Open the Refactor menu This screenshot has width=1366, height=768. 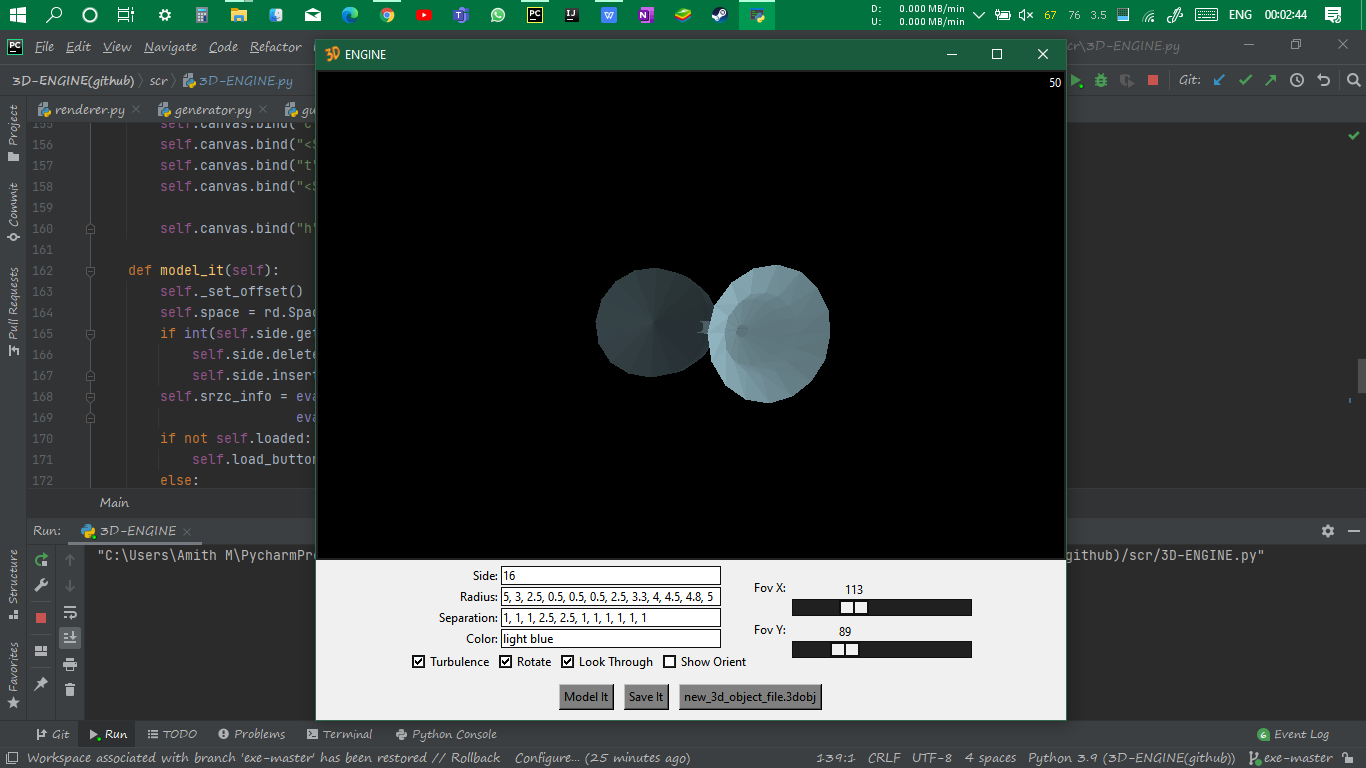pyautogui.click(x=275, y=47)
